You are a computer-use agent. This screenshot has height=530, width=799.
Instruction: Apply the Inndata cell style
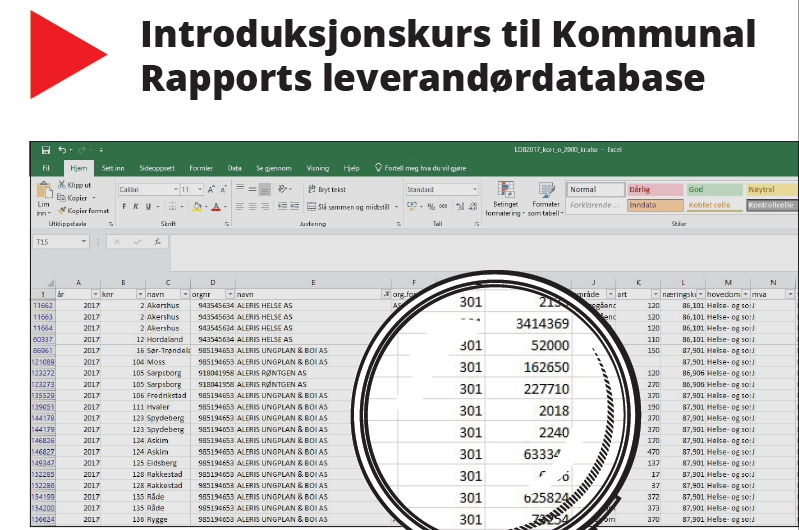coord(655,205)
